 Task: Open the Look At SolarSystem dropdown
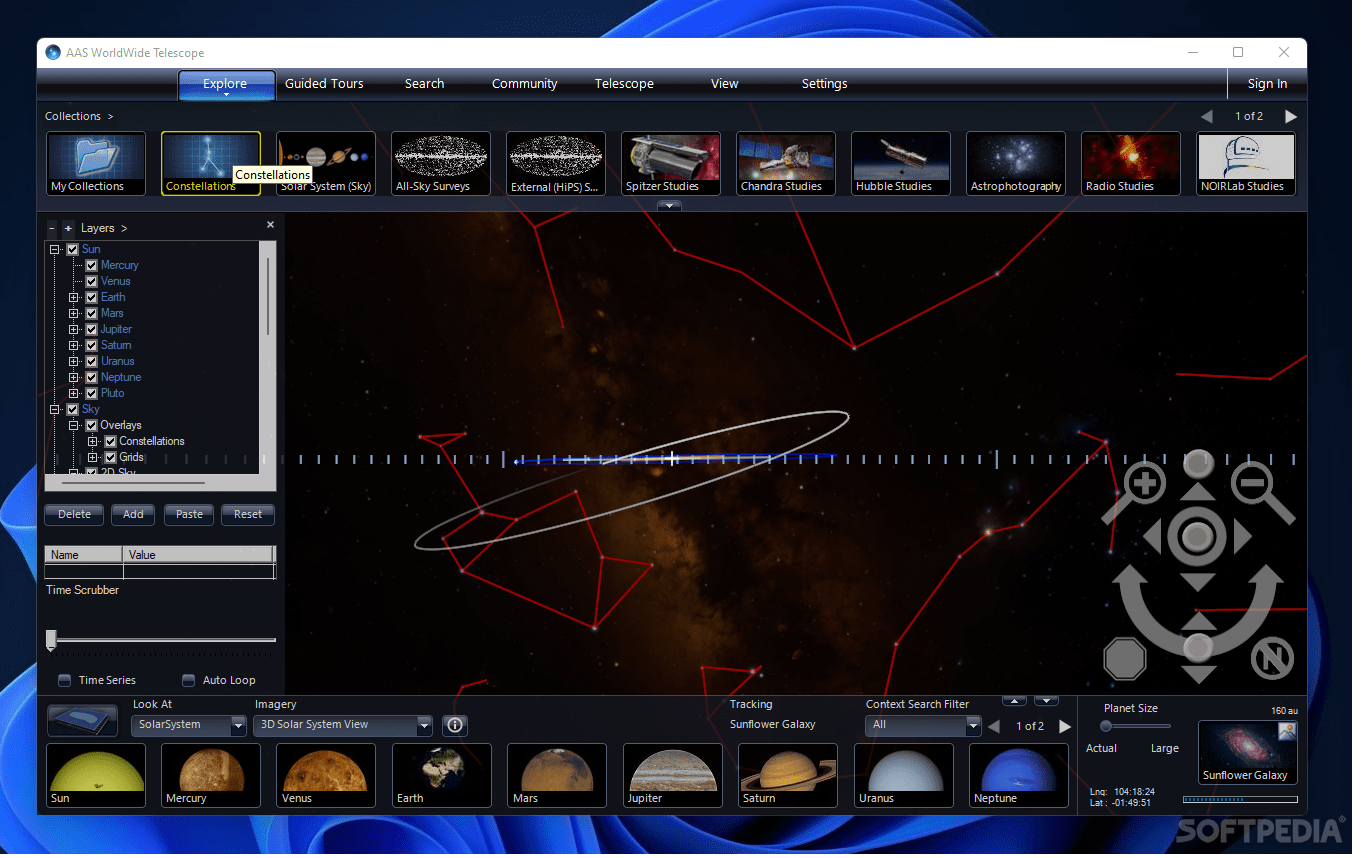[189, 726]
